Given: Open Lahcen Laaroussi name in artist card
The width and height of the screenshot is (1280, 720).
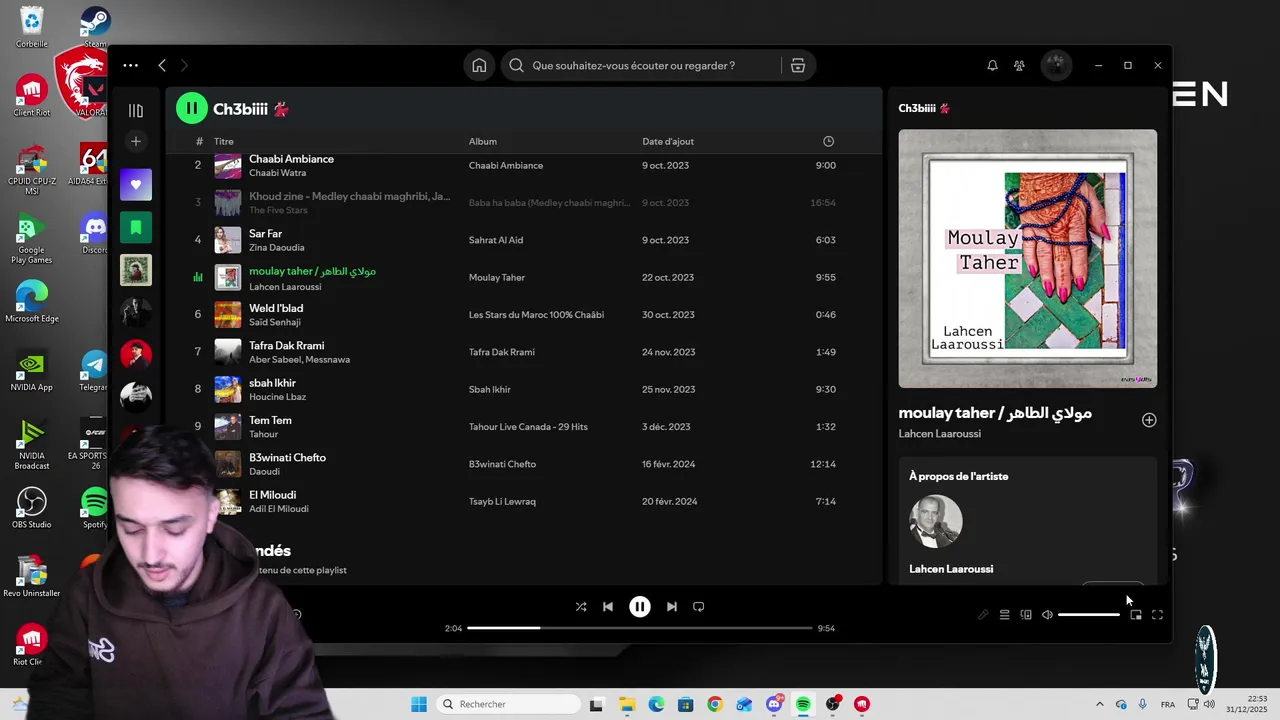Looking at the screenshot, I should (951, 569).
